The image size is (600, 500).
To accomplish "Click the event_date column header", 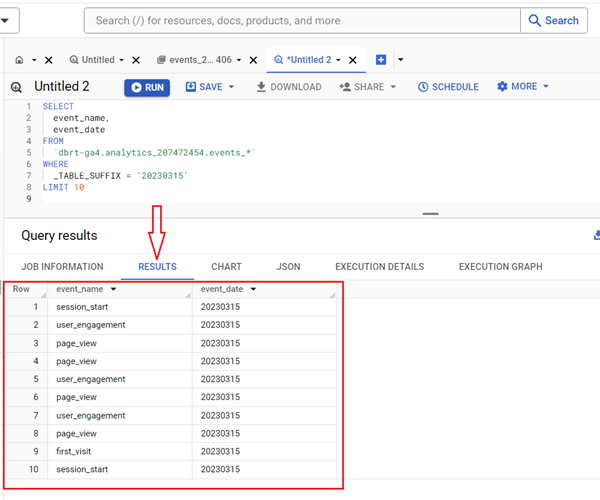I will [x=222, y=289].
